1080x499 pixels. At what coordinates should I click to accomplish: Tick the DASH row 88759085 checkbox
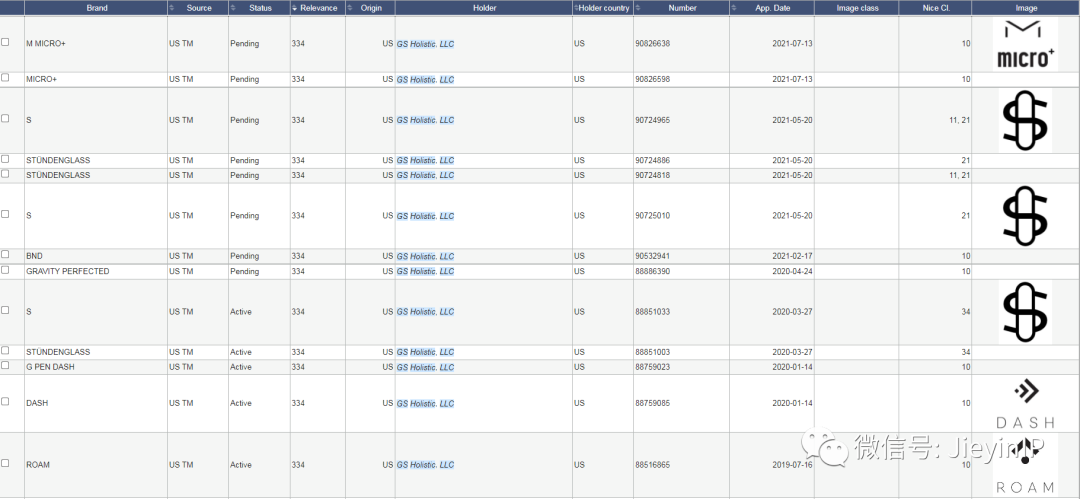pos(6,401)
